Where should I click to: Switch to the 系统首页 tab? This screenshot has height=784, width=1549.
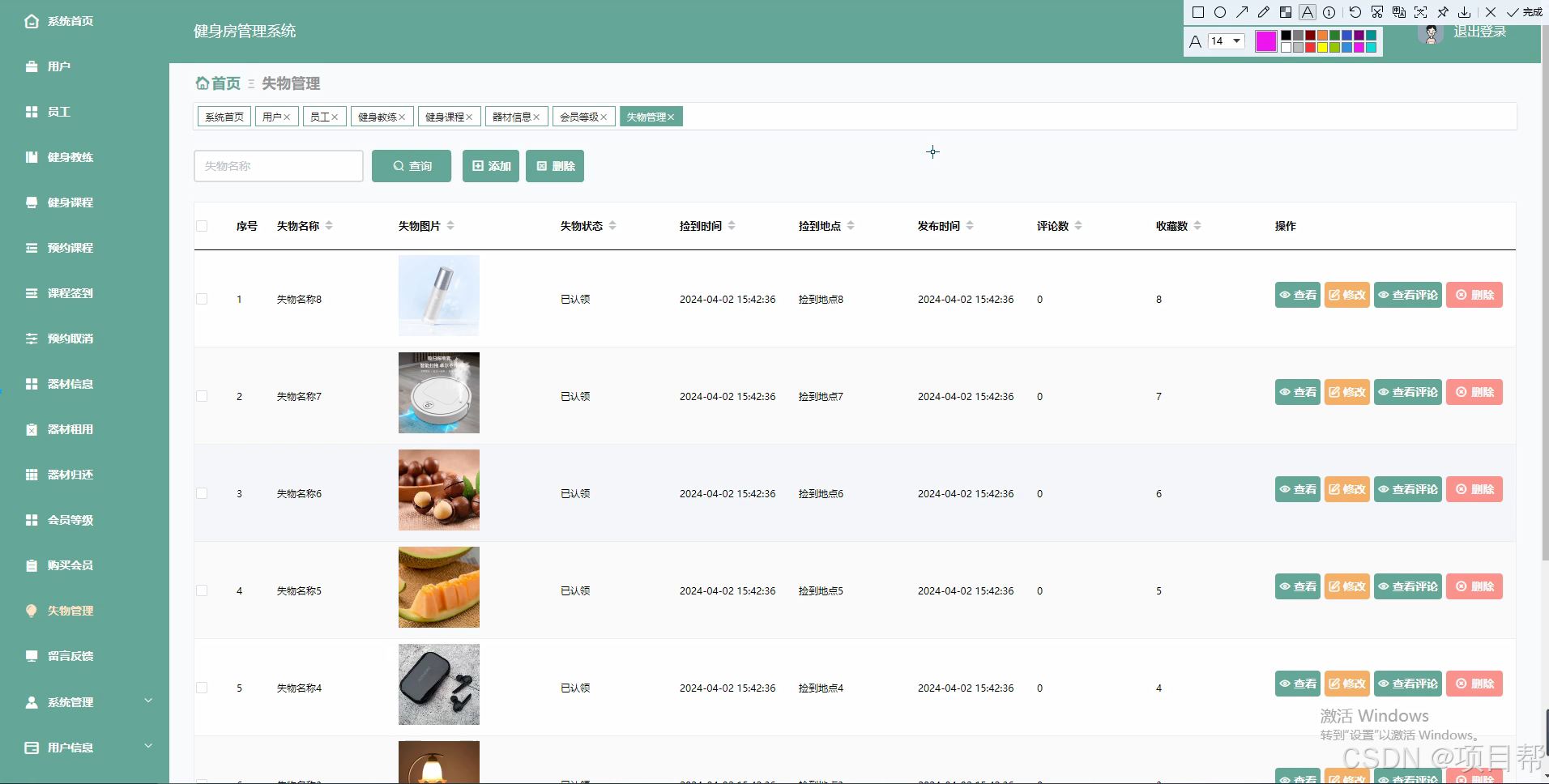coord(224,117)
